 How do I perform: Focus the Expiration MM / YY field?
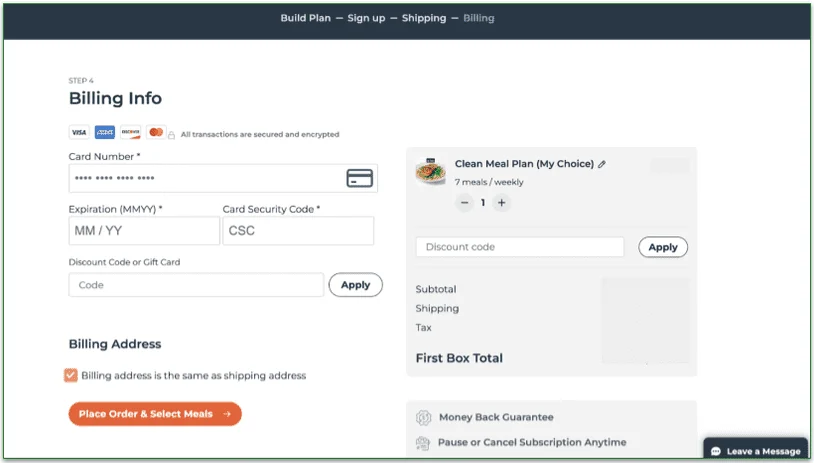click(144, 231)
